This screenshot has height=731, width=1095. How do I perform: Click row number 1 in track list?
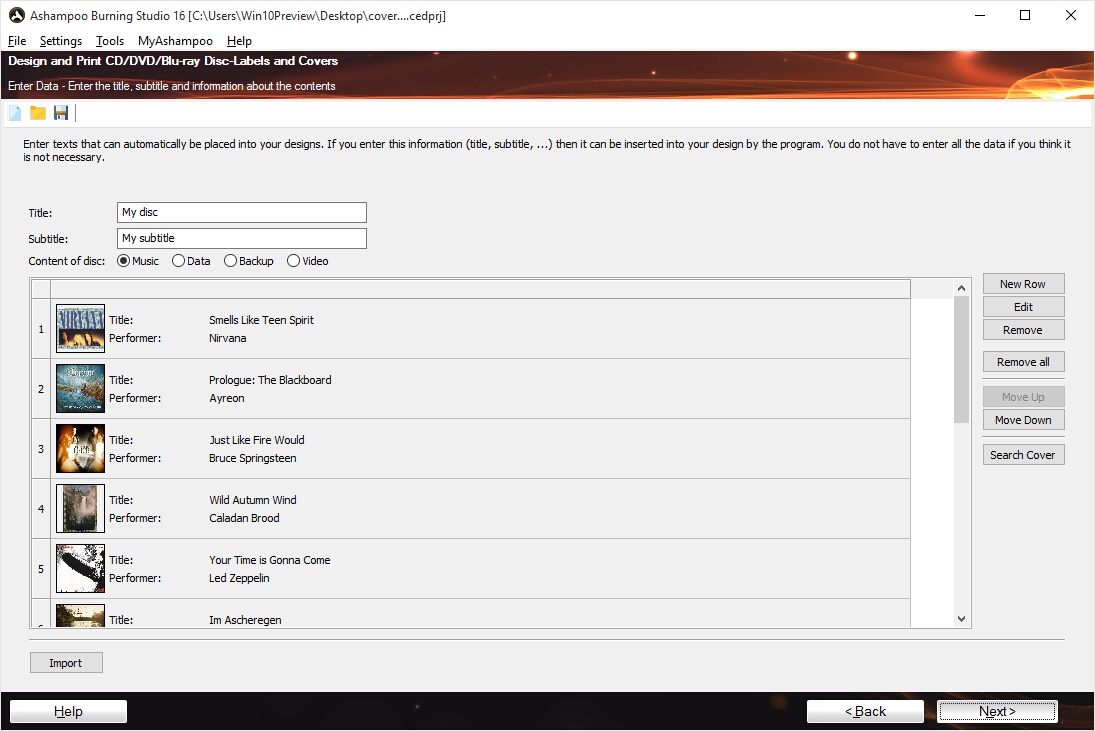(x=41, y=329)
